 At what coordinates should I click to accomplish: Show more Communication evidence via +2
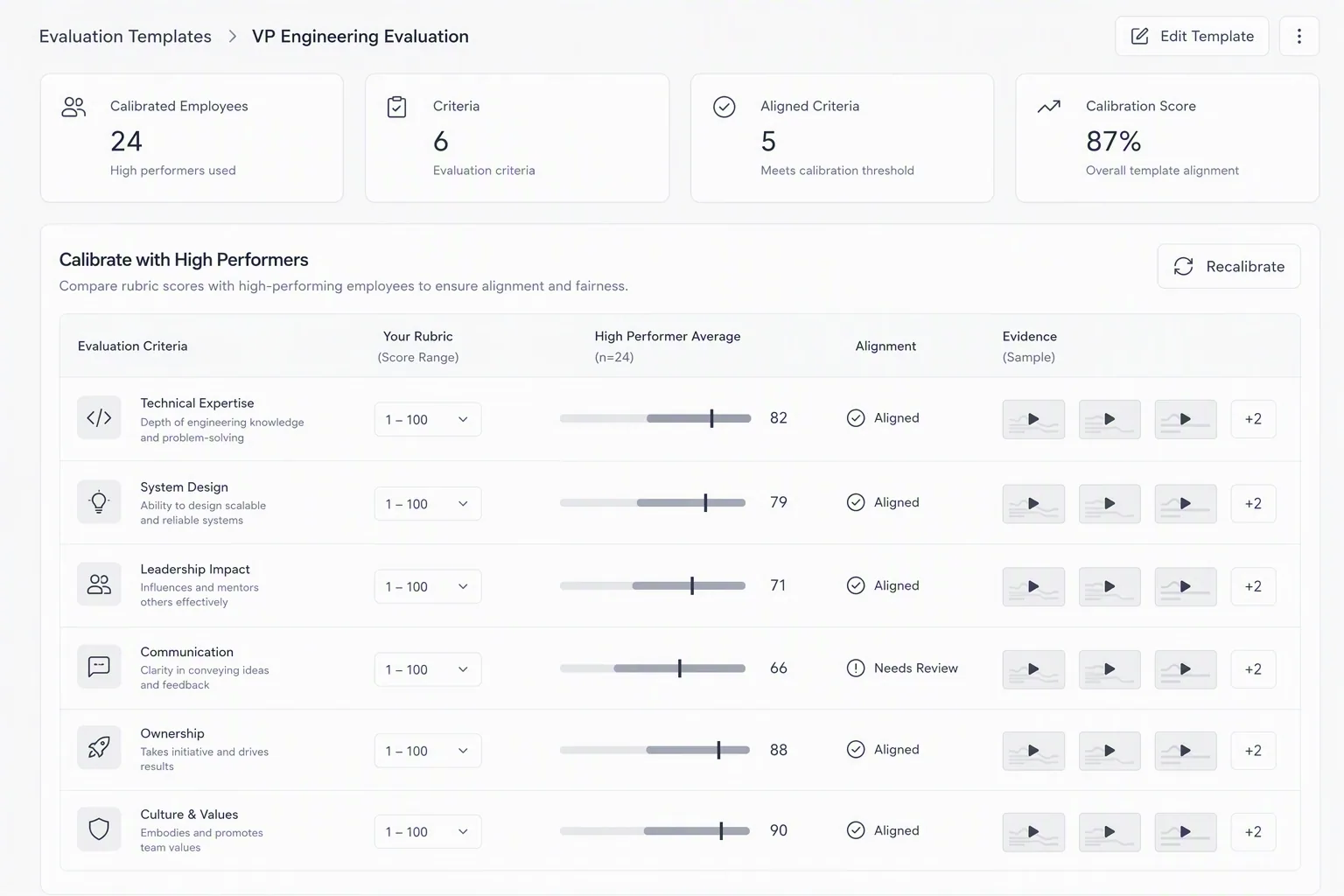(x=1253, y=669)
